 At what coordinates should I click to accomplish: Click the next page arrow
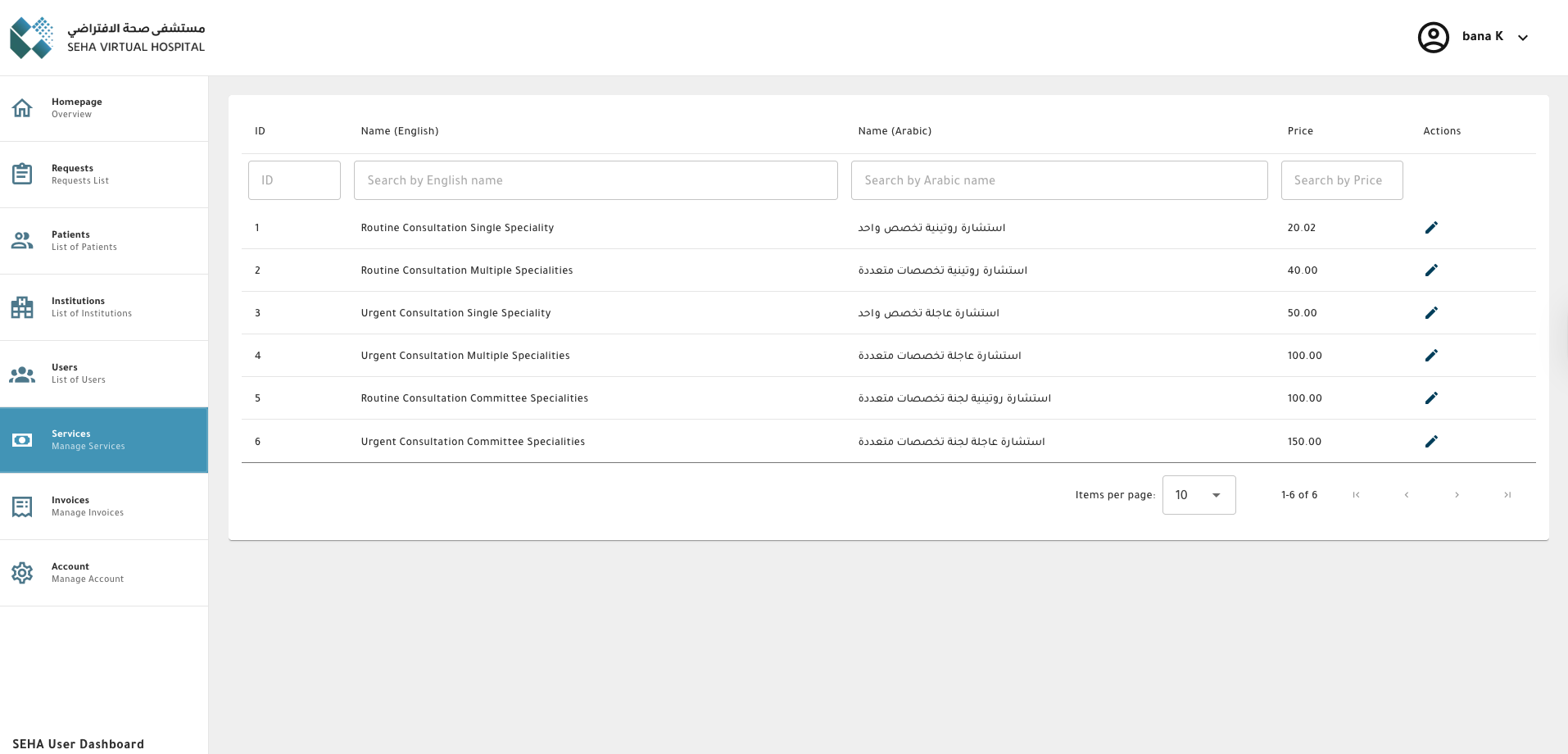point(1457,495)
